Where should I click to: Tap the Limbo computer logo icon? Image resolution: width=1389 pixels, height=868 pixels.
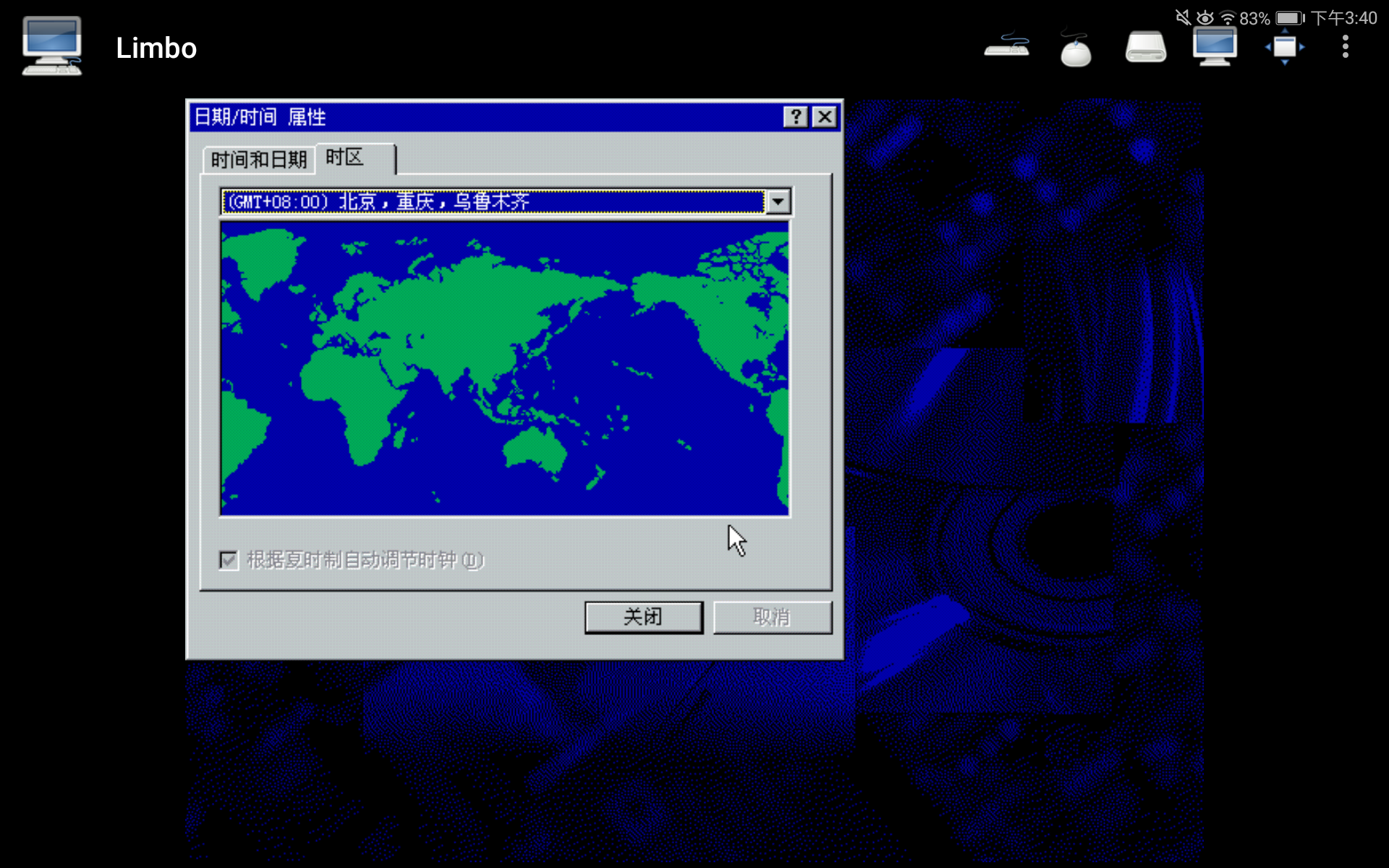[51, 46]
